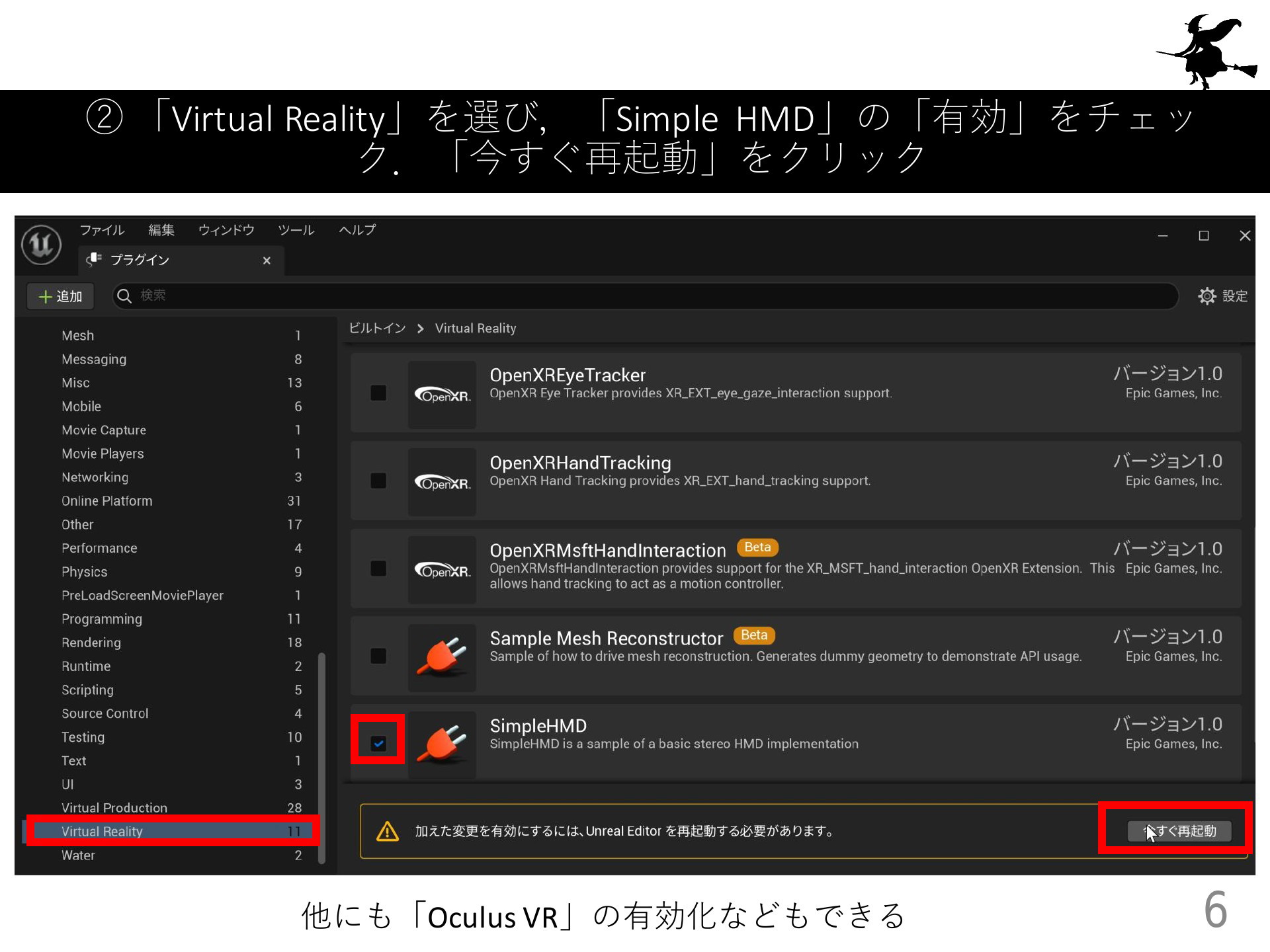This screenshot has width=1270, height=952.
Task: Click the ビルトイン breadcrumb link
Action: 377,328
